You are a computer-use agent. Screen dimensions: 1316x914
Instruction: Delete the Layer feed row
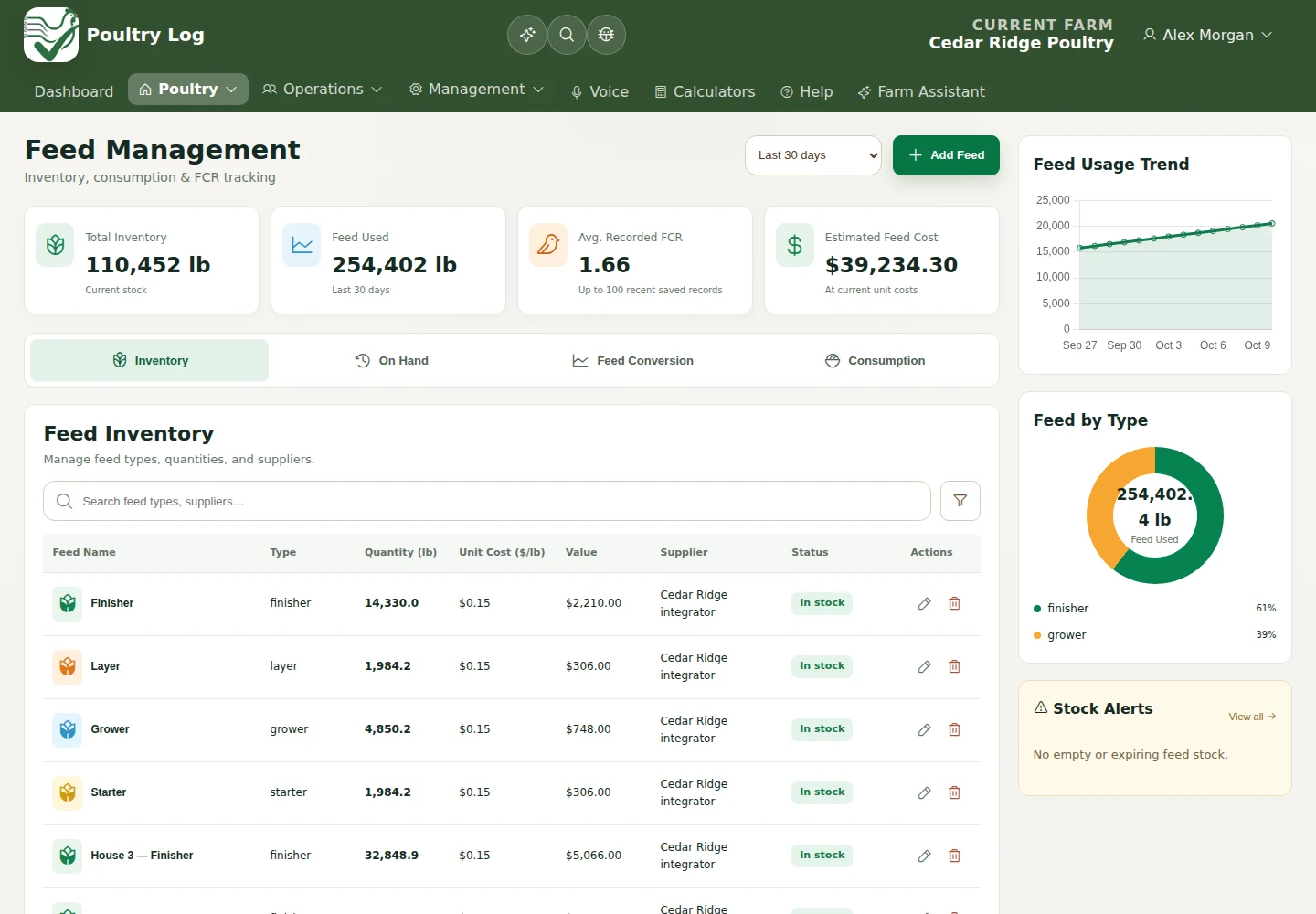[x=954, y=666]
